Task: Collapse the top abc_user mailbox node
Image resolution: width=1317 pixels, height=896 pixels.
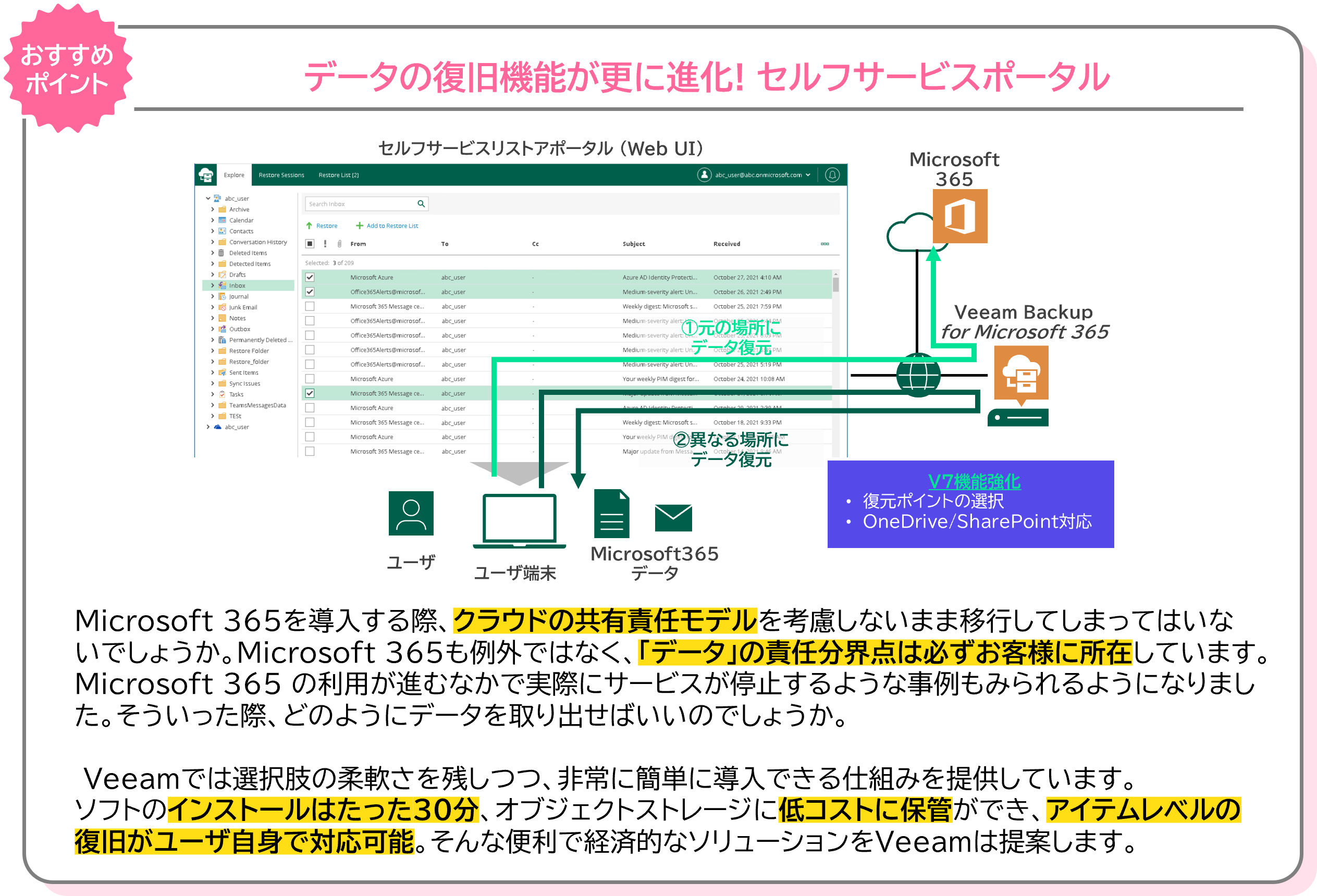Action: tap(208, 198)
